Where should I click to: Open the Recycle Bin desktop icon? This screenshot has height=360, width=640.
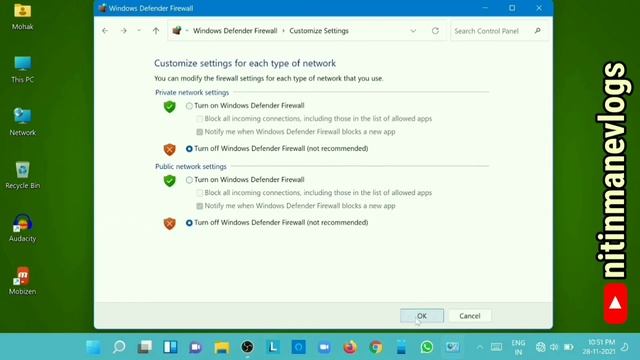22,175
